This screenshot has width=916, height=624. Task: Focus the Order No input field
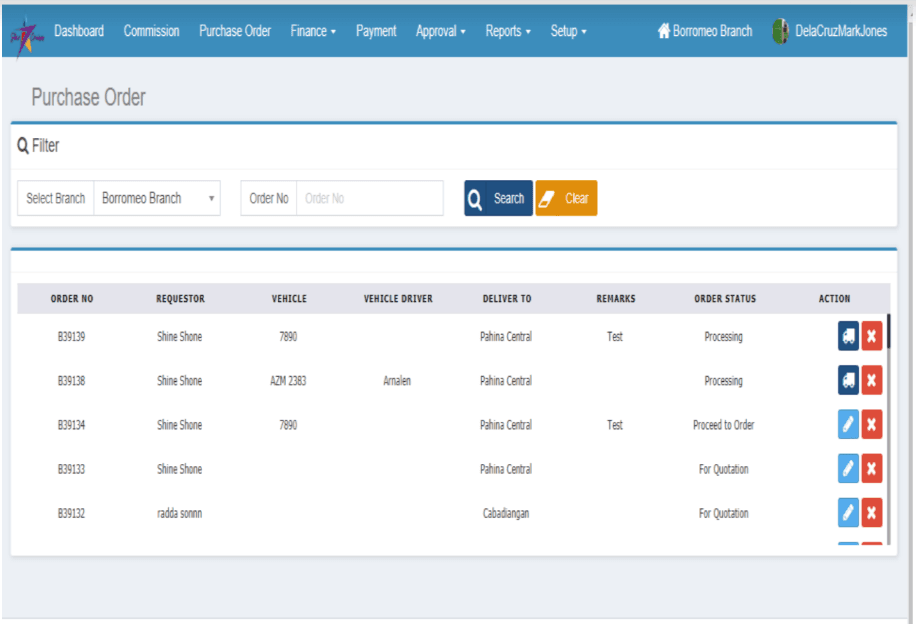pos(370,198)
